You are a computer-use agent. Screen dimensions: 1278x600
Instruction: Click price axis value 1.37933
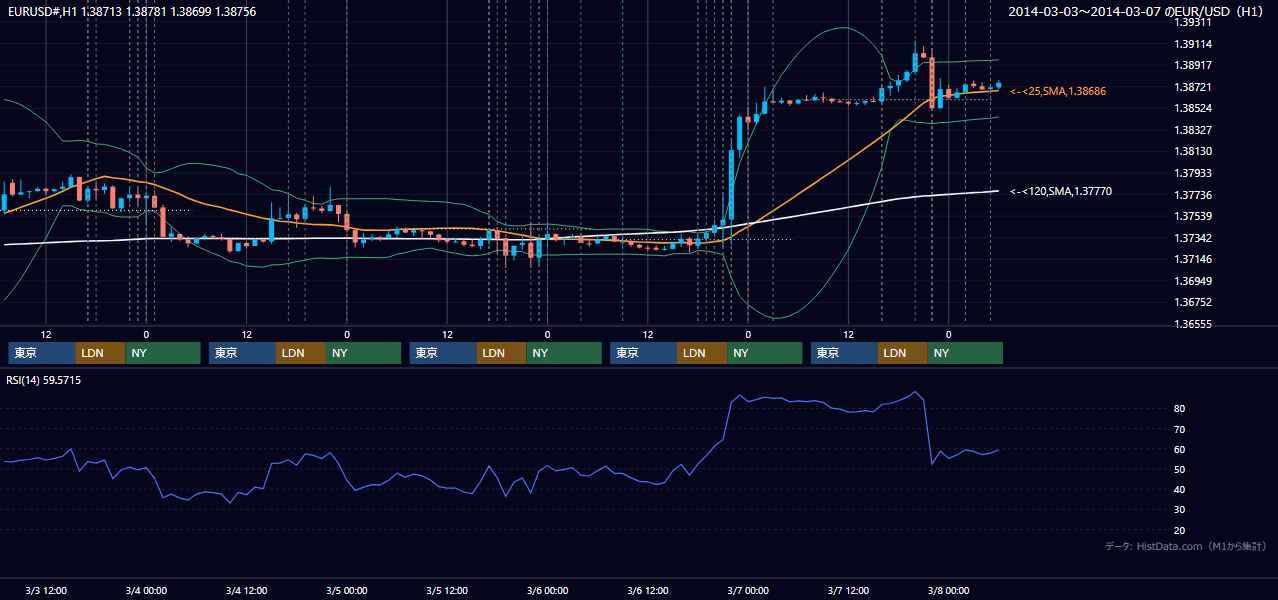point(1192,173)
